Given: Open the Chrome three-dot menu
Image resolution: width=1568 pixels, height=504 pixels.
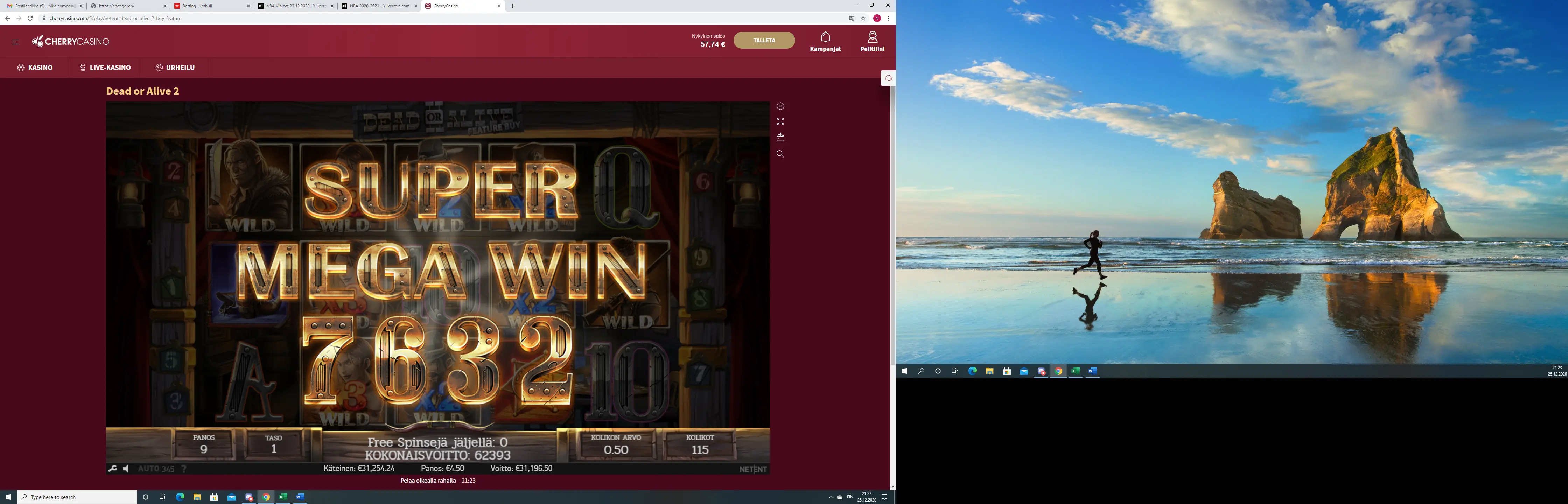Looking at the screenshot, I should click(x=889, y=18).
